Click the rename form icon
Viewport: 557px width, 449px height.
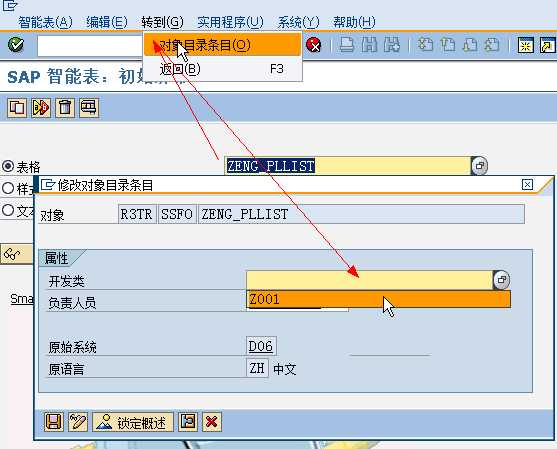click(41, 107)
